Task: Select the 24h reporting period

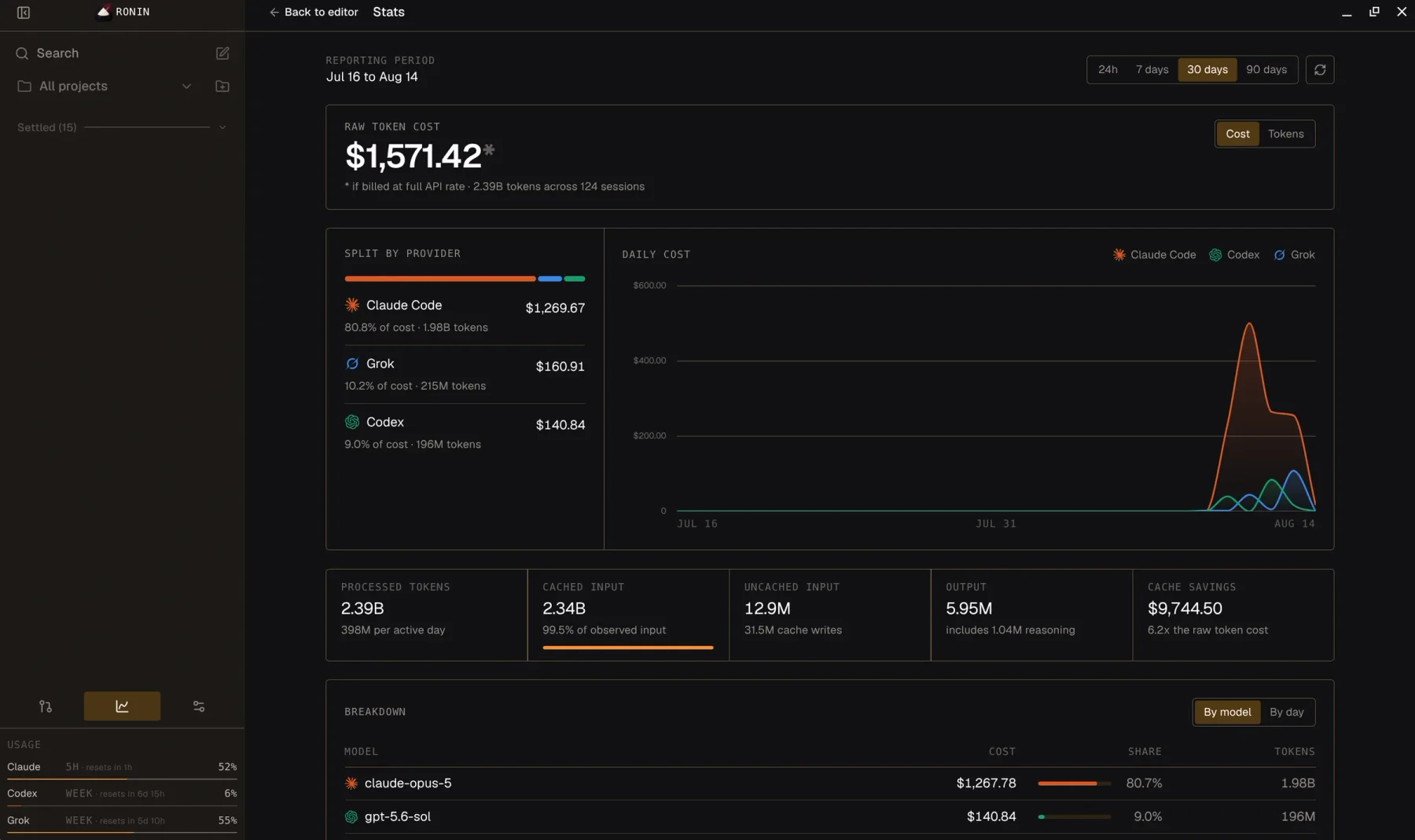Action: [1108, 70]
